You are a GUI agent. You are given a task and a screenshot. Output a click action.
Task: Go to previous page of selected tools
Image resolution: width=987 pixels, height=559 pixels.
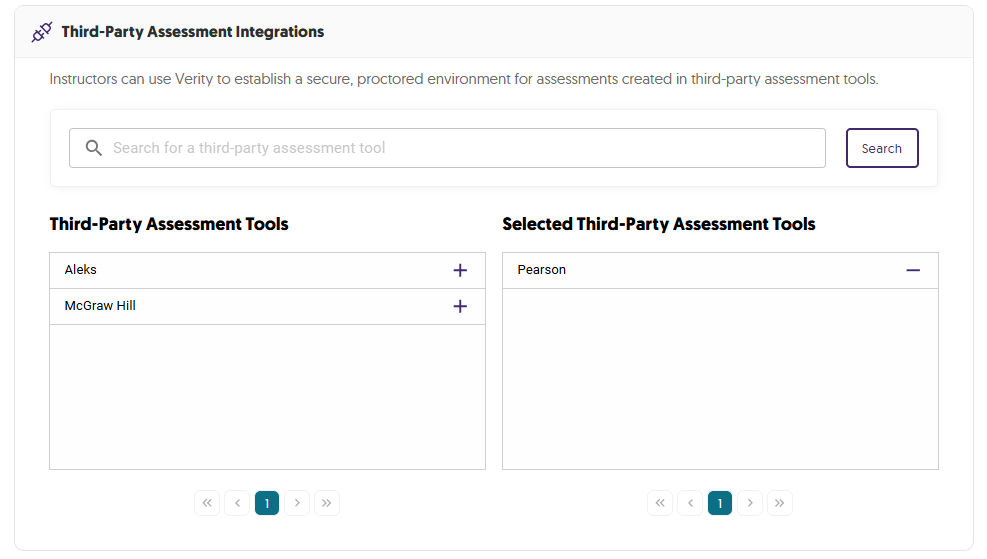click(x=690, y=503)
